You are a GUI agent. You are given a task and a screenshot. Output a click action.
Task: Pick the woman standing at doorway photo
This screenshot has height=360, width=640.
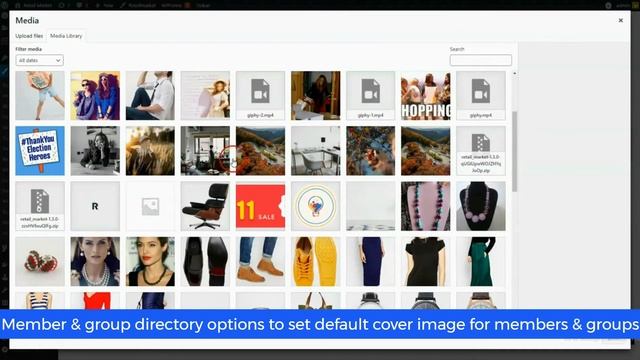pyautogui.click(x=316, y=96)
